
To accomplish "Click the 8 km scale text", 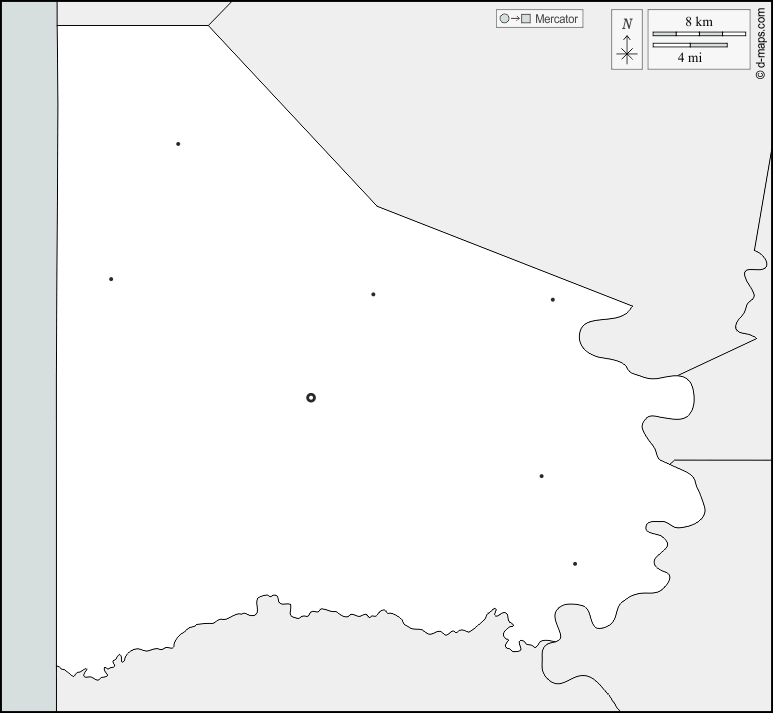I will [699, 21].
